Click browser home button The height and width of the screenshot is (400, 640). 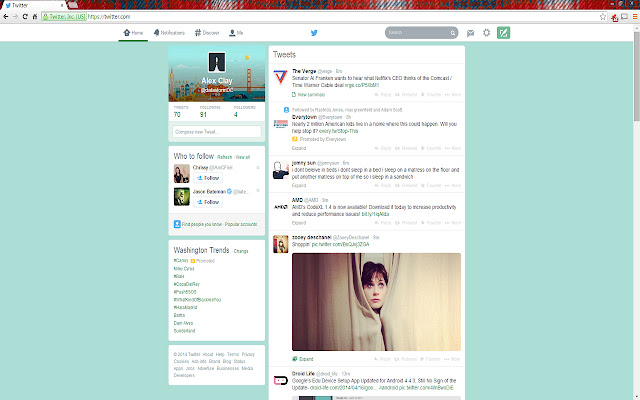point(35,17)
